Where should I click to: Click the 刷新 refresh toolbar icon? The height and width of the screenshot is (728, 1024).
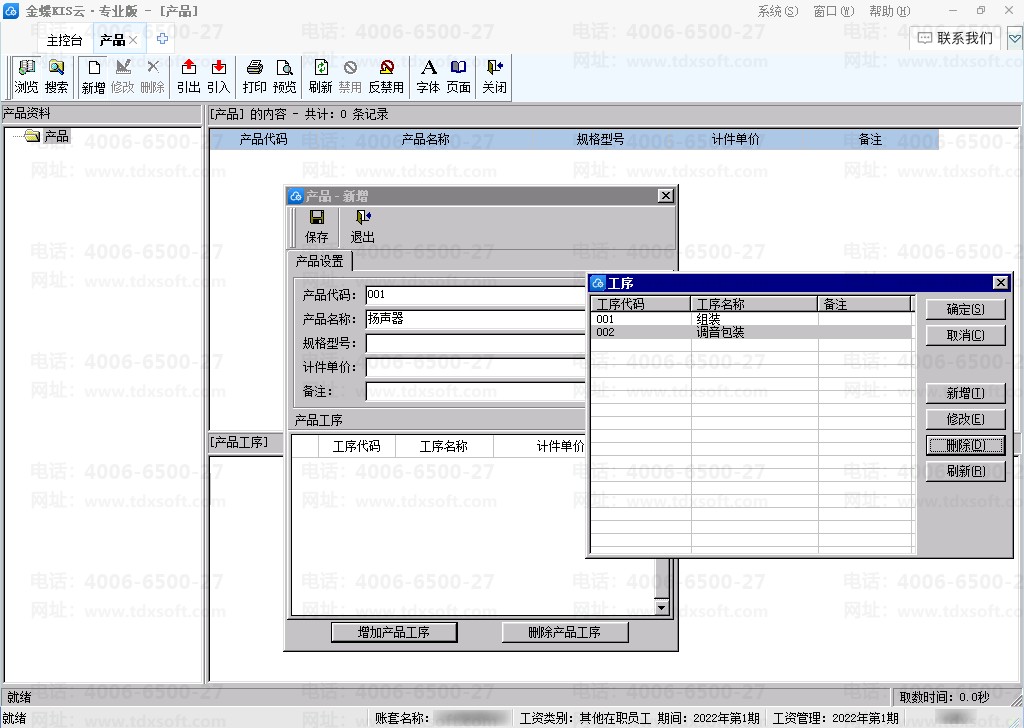(321, 77)
